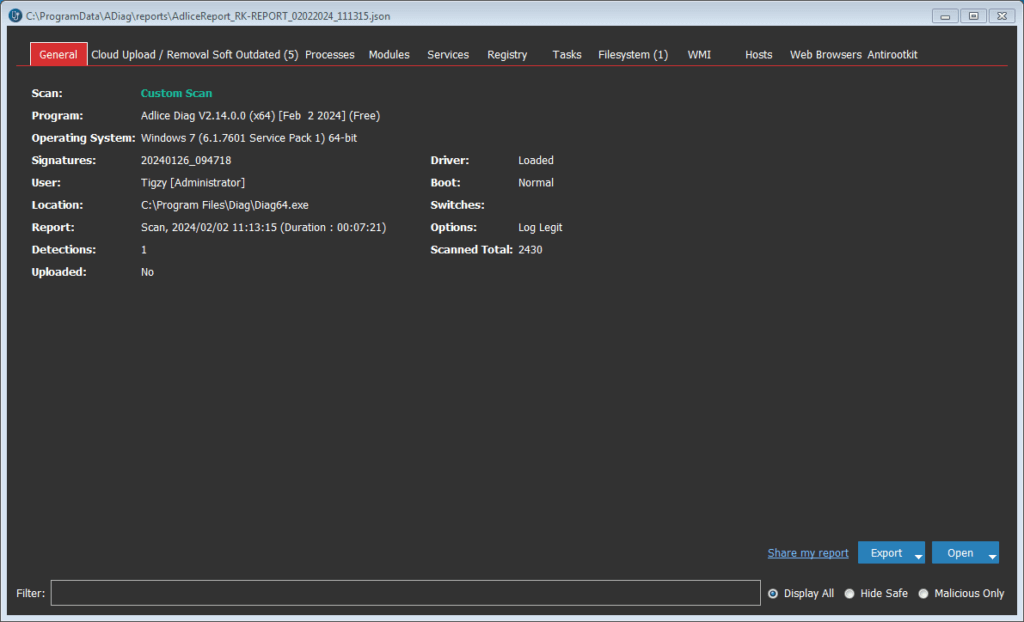1024x622 pixels.
Task: Click the Boot value Normal
Action: click(536, 182)
